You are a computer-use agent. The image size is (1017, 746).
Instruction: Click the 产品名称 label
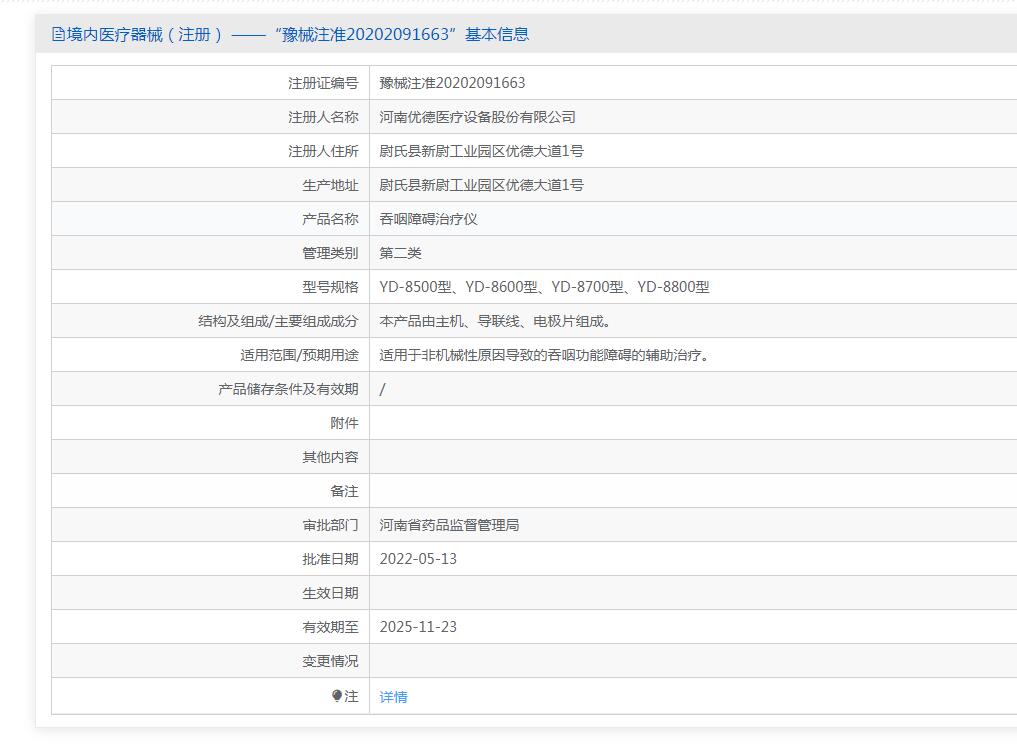coord(330,219)
